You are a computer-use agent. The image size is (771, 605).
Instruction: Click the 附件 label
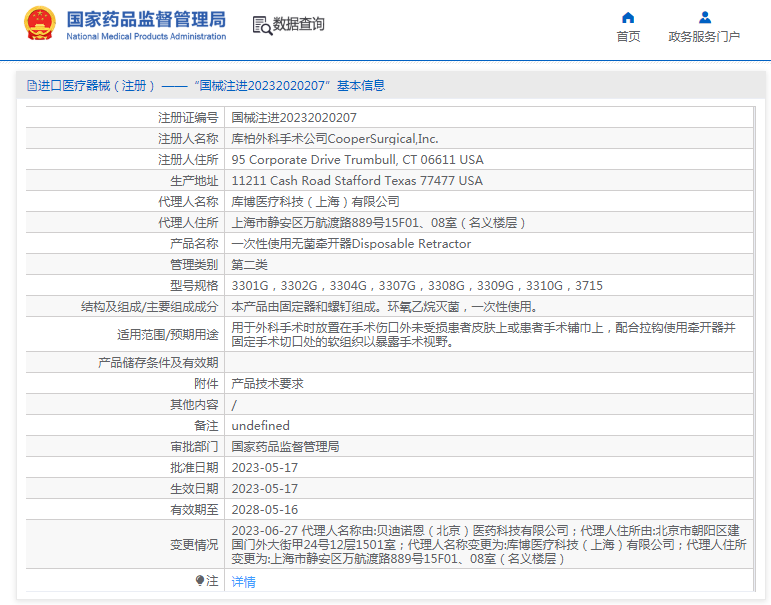206,384
